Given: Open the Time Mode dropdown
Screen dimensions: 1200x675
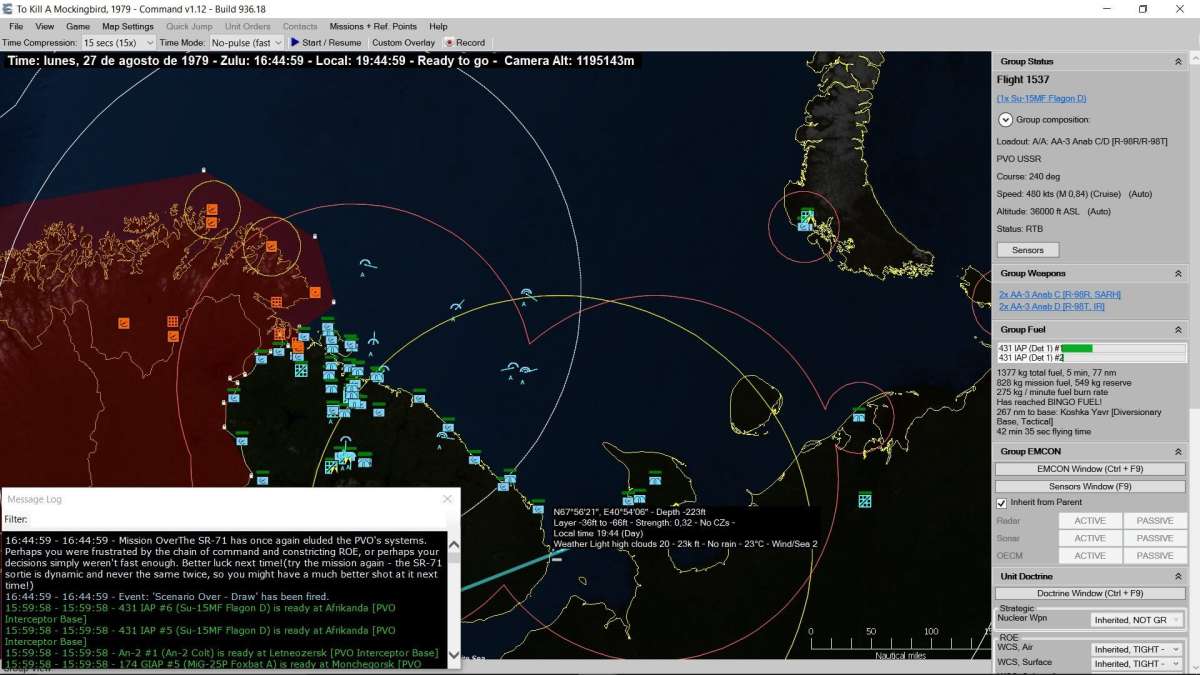Looking at the screenshot, I should point(246,43).
